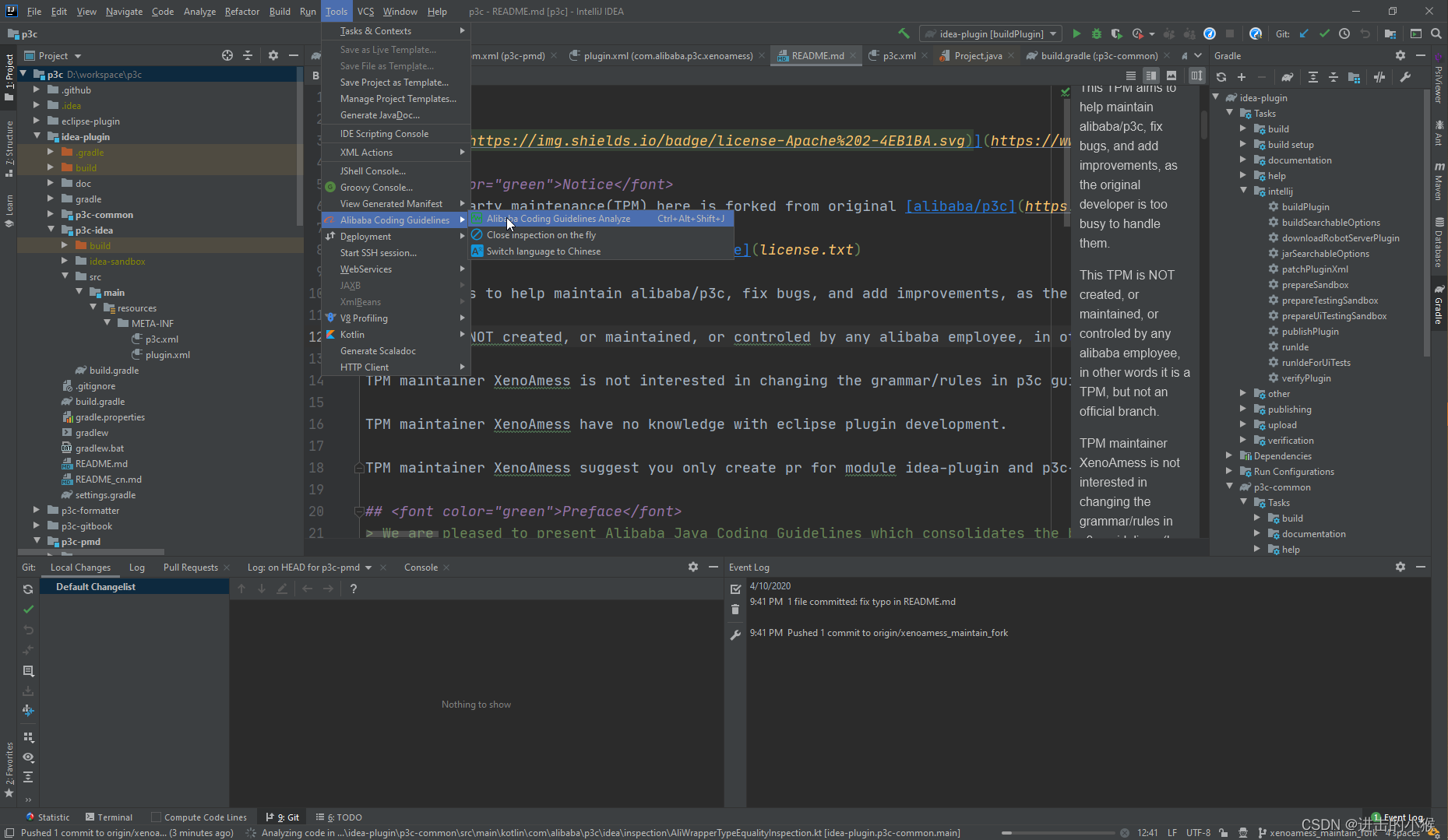Toggle Compute Code Lines checkbox
The image size is (1448, 840).
pyautogui.click(x=157, y=817)
